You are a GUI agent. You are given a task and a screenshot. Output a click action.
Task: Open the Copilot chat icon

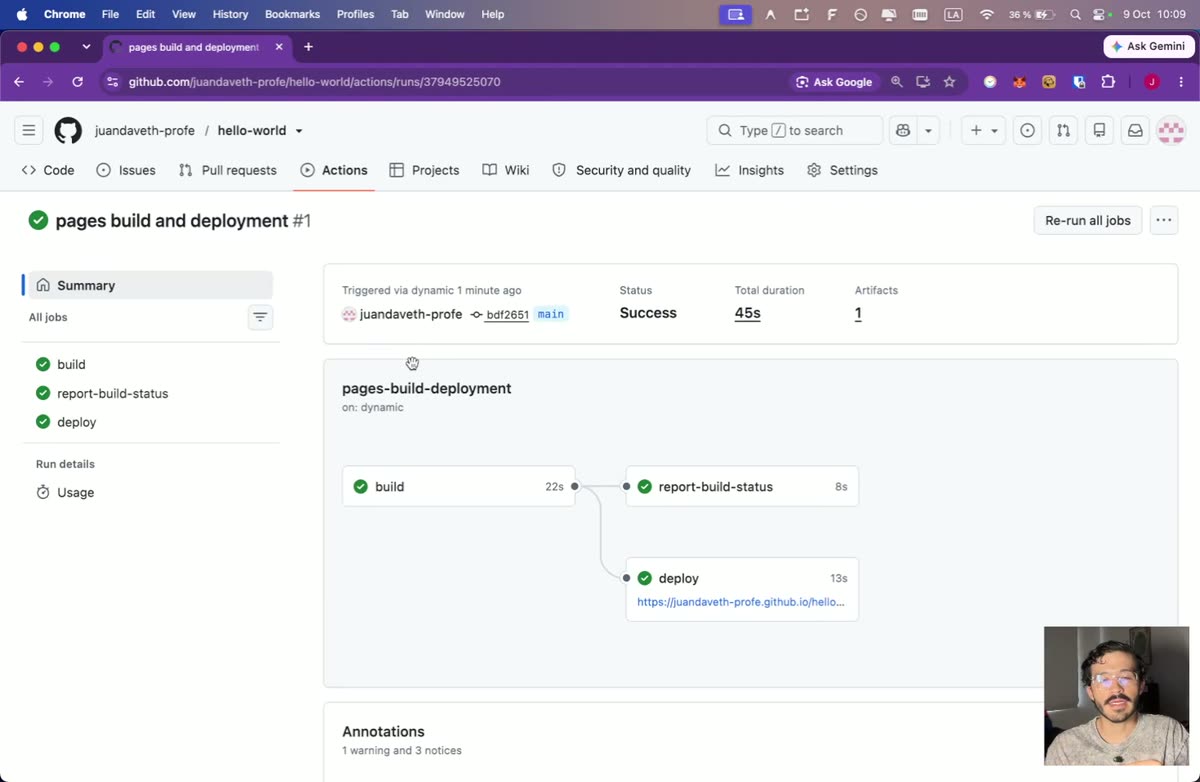point(903,130)
